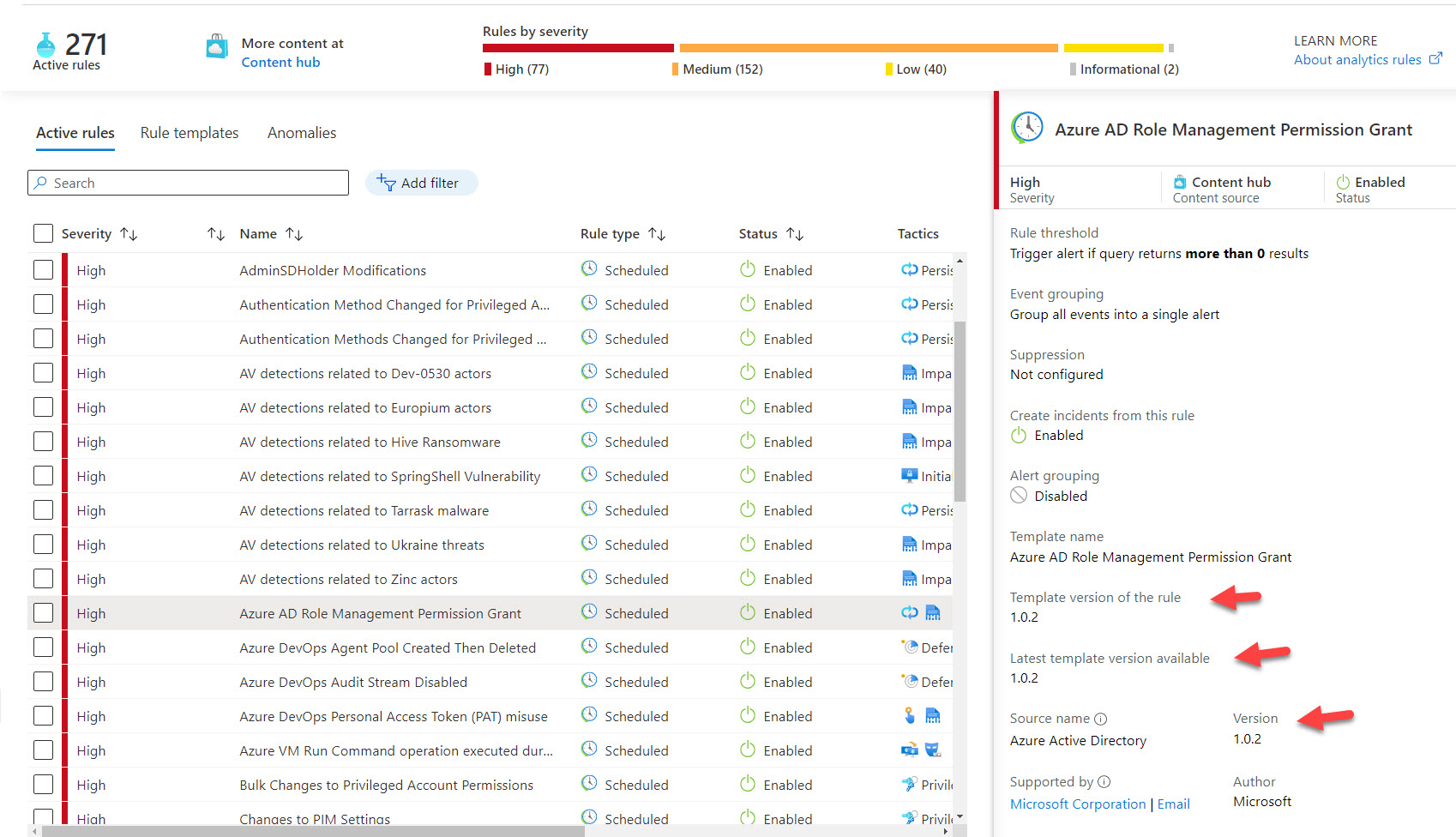Tick the checkbox beside AV detections related to Zinc actors
1456x837 pixels.
(43, 578)
